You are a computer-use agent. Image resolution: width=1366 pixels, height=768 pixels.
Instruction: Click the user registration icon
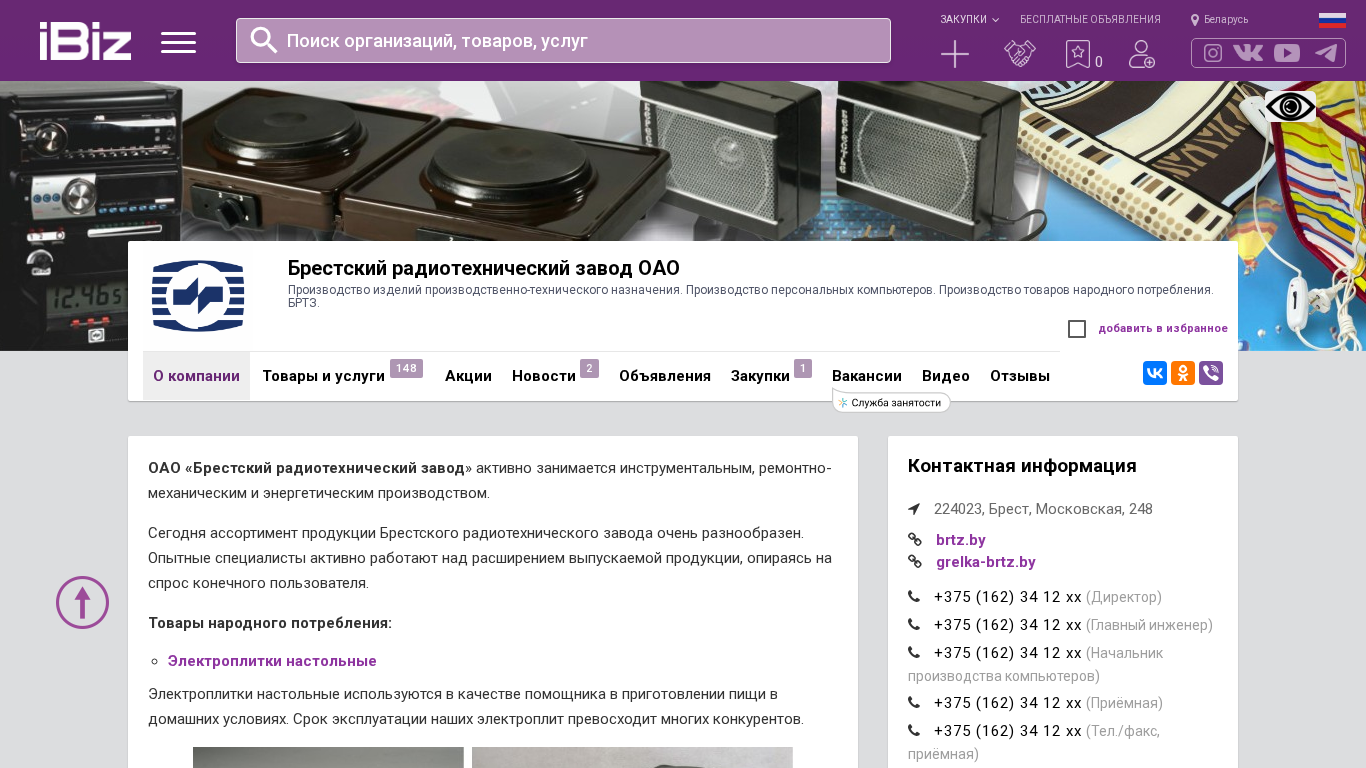(1142, 54)
